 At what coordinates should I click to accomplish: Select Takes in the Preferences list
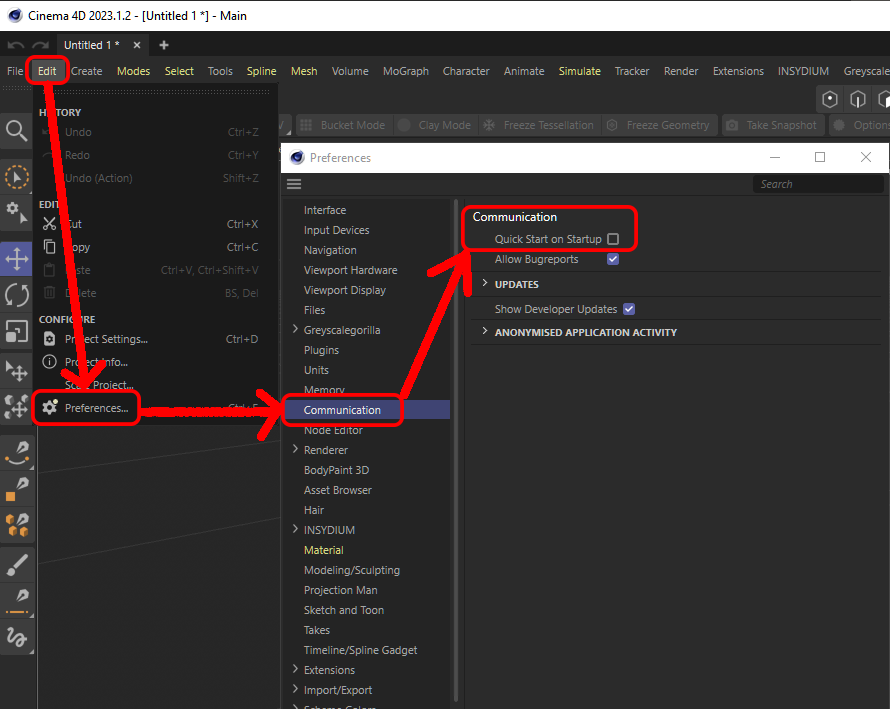pyautogui.click(x=317, y=630)
